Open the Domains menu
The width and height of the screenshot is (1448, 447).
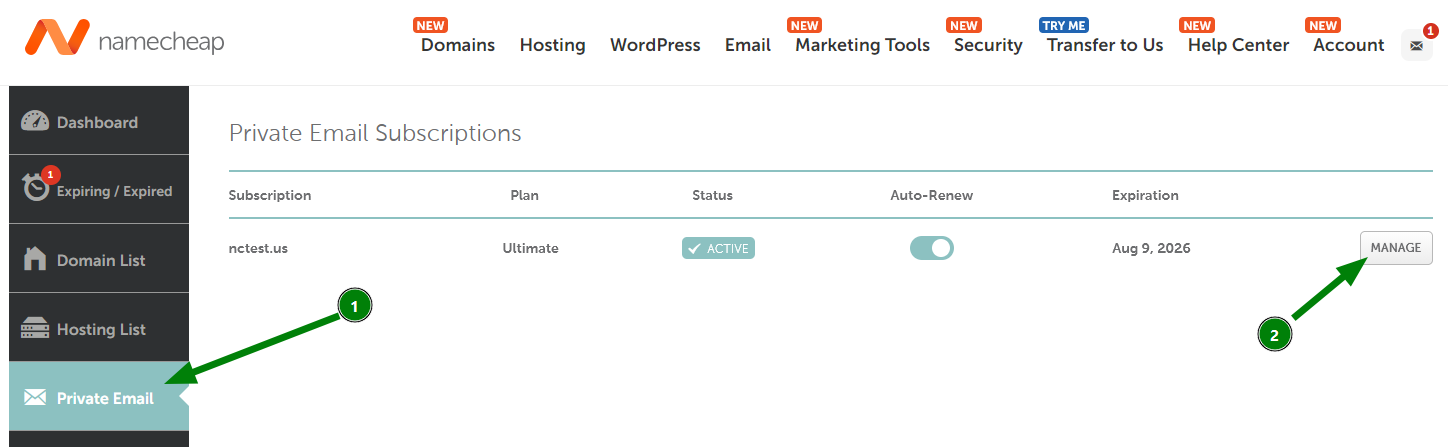457,45
